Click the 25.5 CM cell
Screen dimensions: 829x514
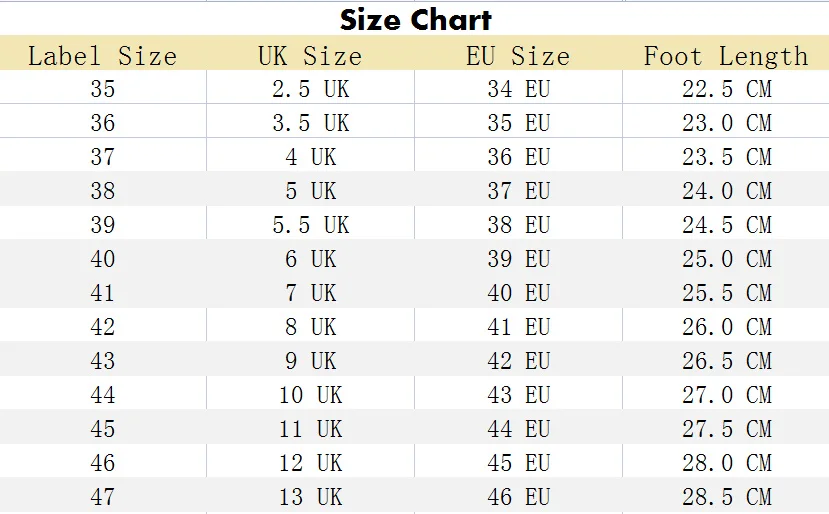[x=726, y=293]
